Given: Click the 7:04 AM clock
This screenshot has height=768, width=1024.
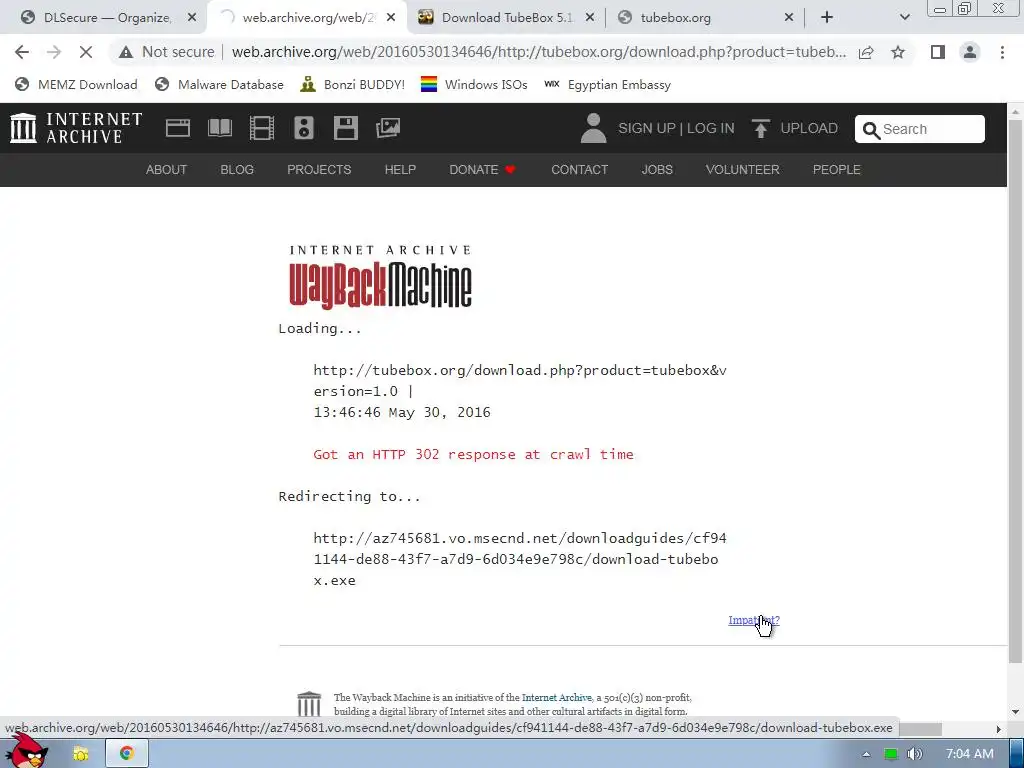Looking at the screenshot, I should (970, 754).
